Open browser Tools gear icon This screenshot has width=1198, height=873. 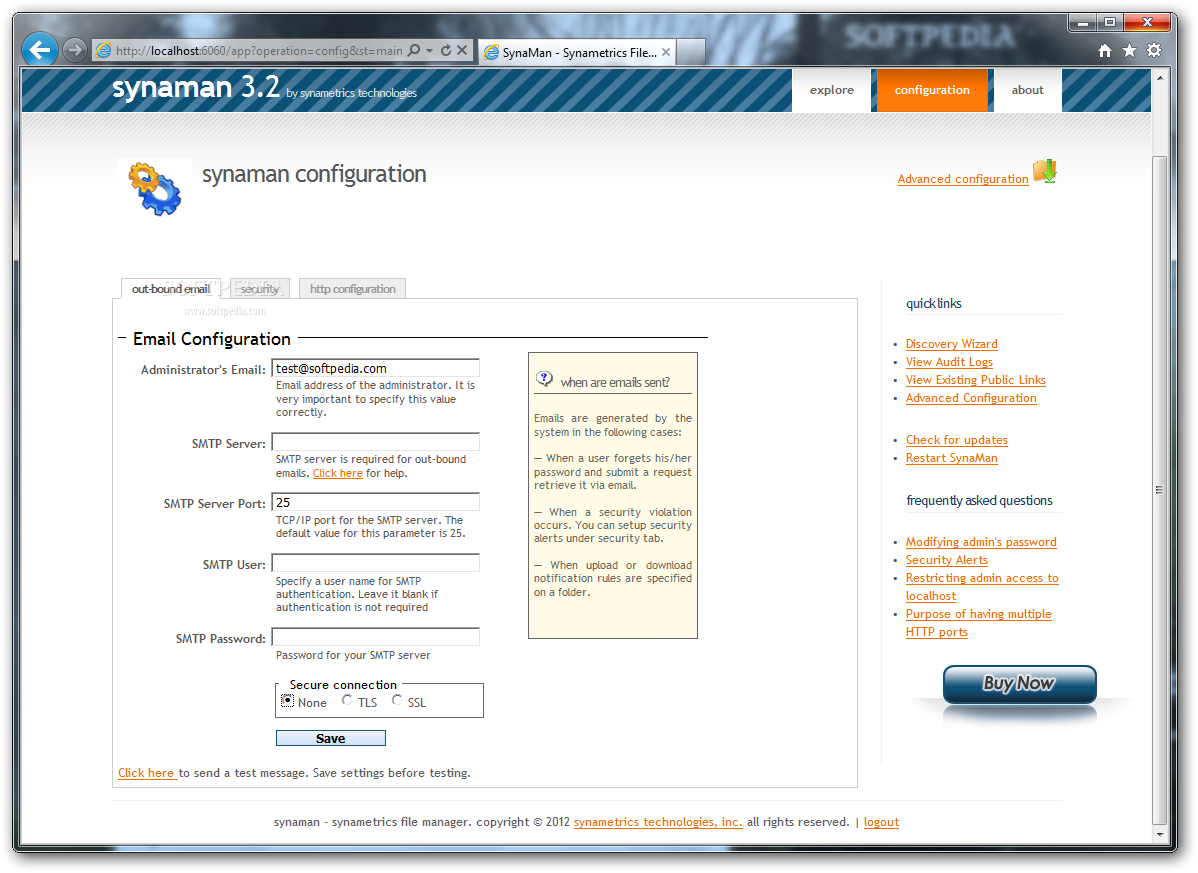click(x=1154, y=50)
